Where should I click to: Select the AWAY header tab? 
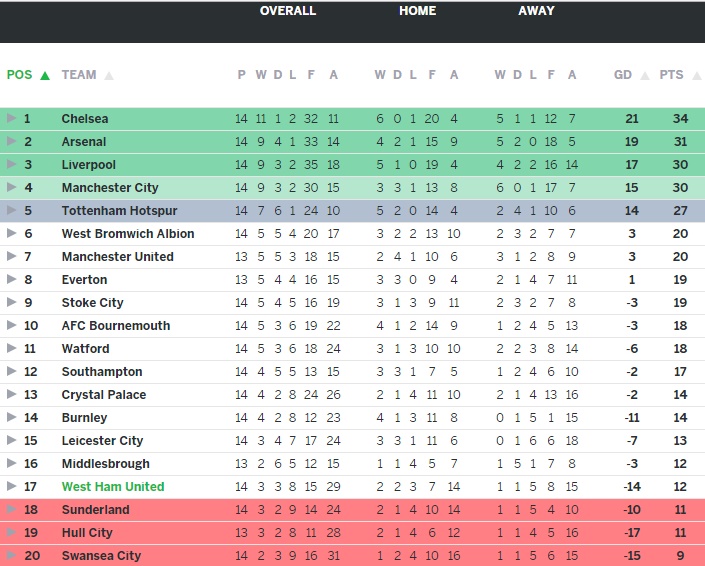pos(536,11)
